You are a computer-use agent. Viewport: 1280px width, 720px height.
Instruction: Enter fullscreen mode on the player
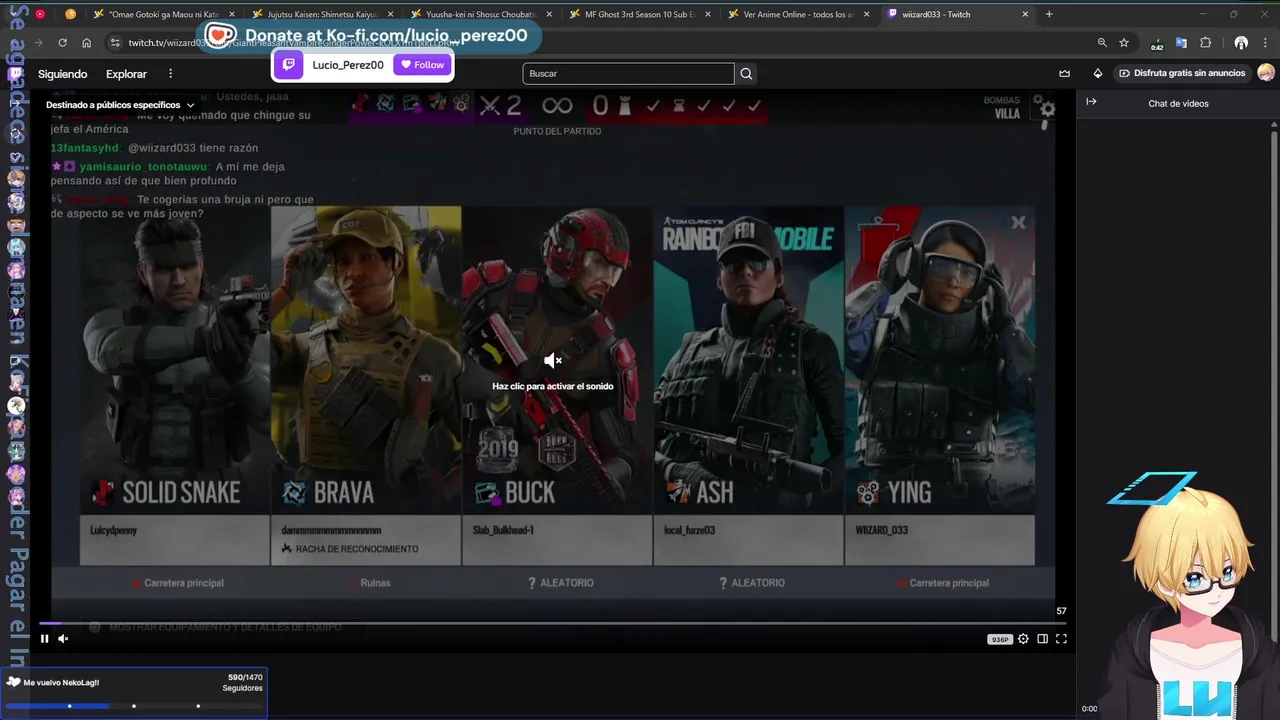pos(1061,639)
